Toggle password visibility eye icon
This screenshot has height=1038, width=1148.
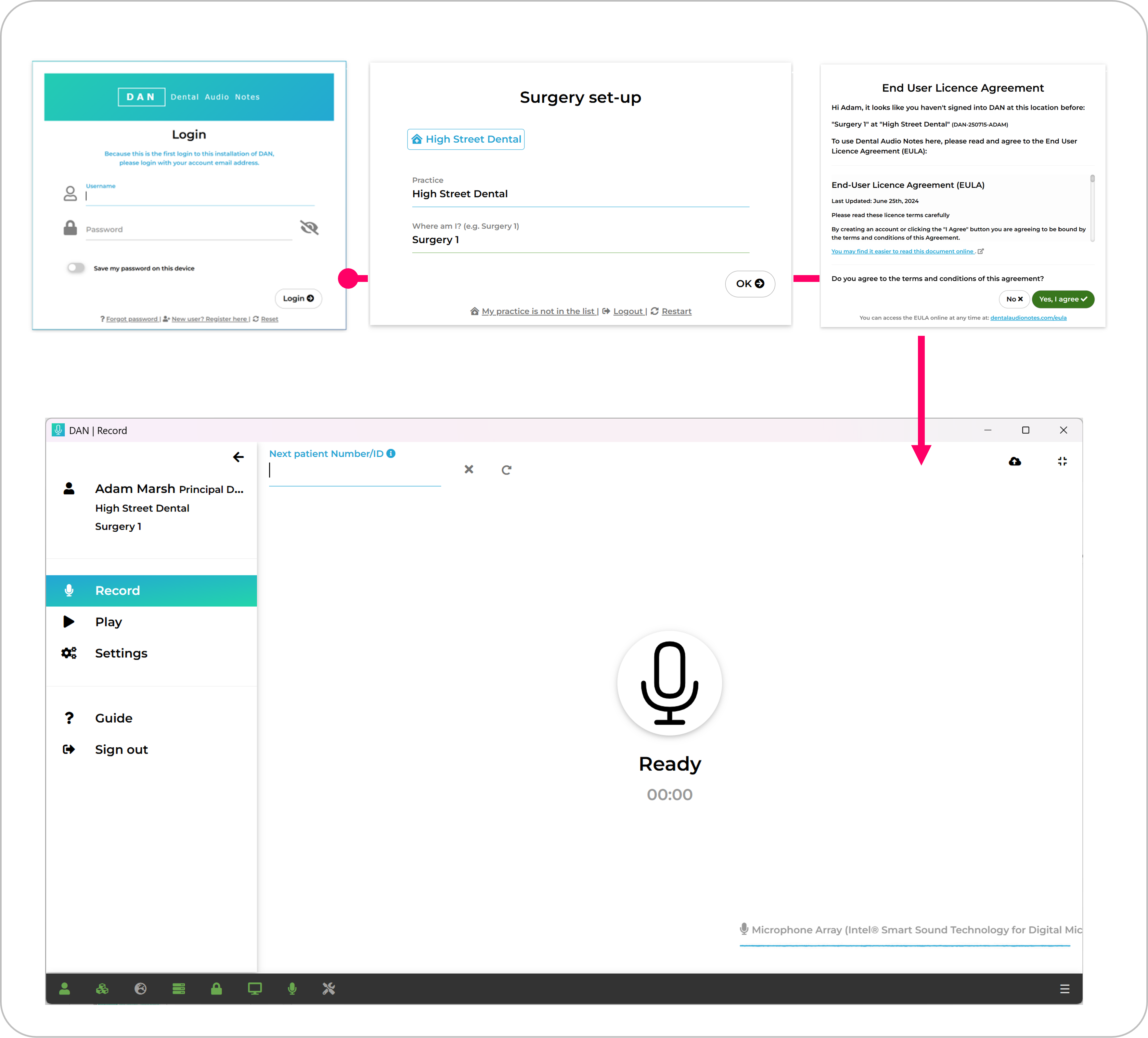click(309, 228)
